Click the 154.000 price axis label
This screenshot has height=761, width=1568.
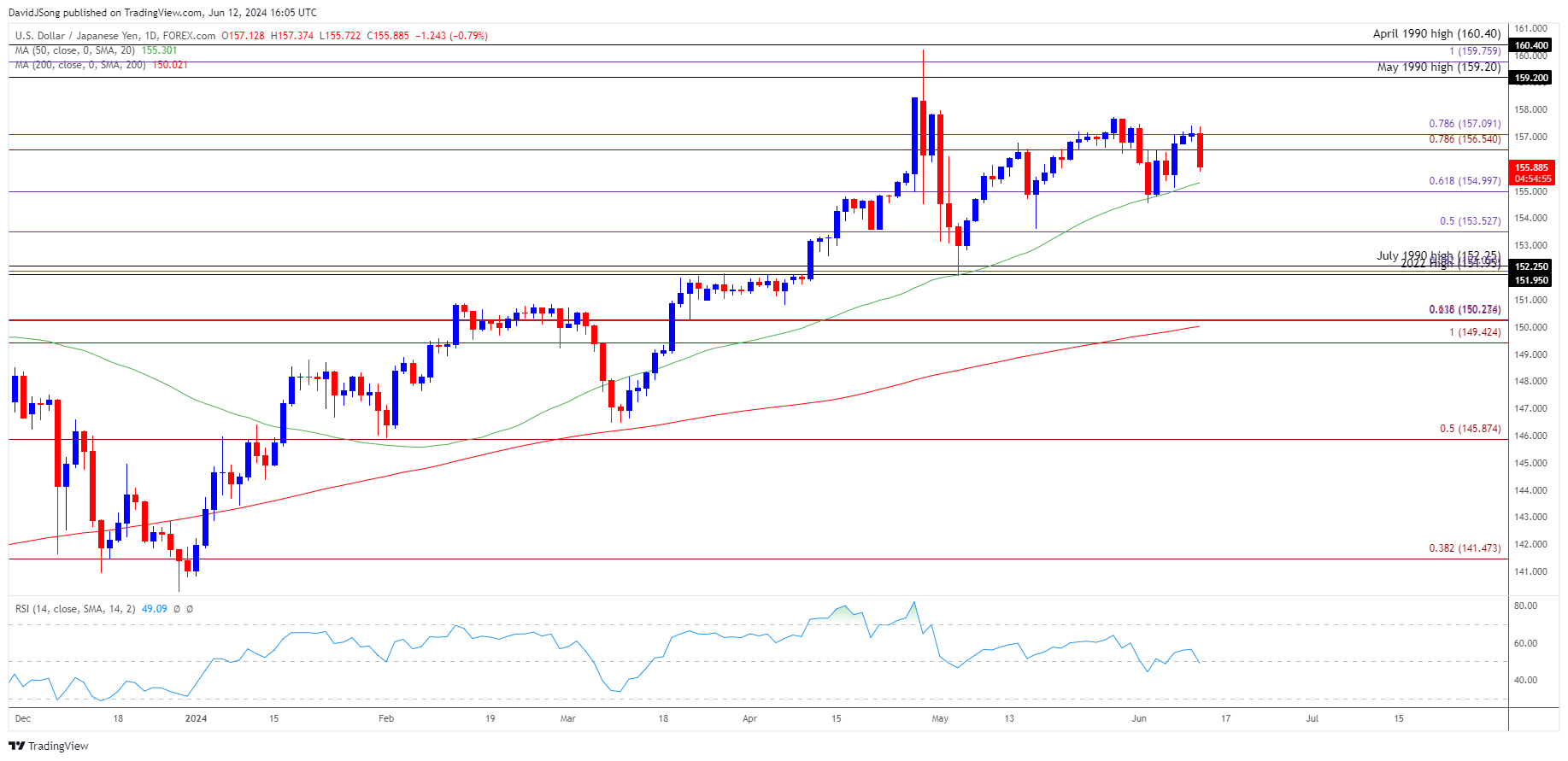1531,219
